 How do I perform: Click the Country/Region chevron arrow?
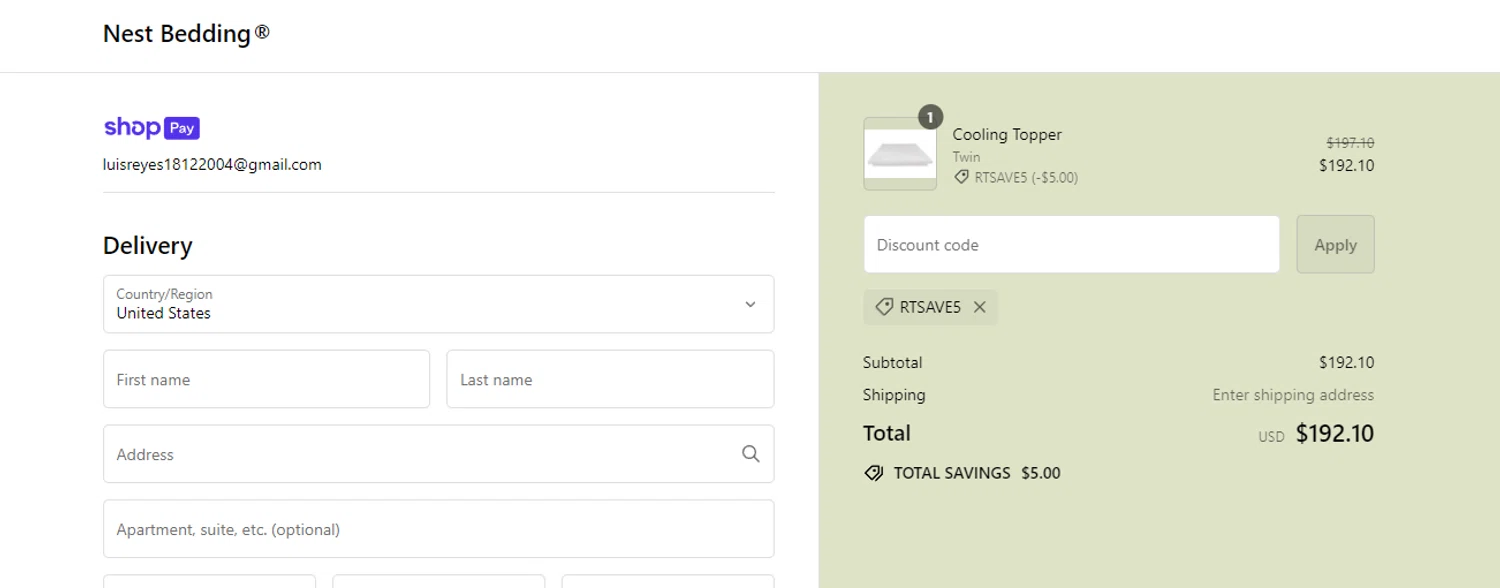[750, 304]
